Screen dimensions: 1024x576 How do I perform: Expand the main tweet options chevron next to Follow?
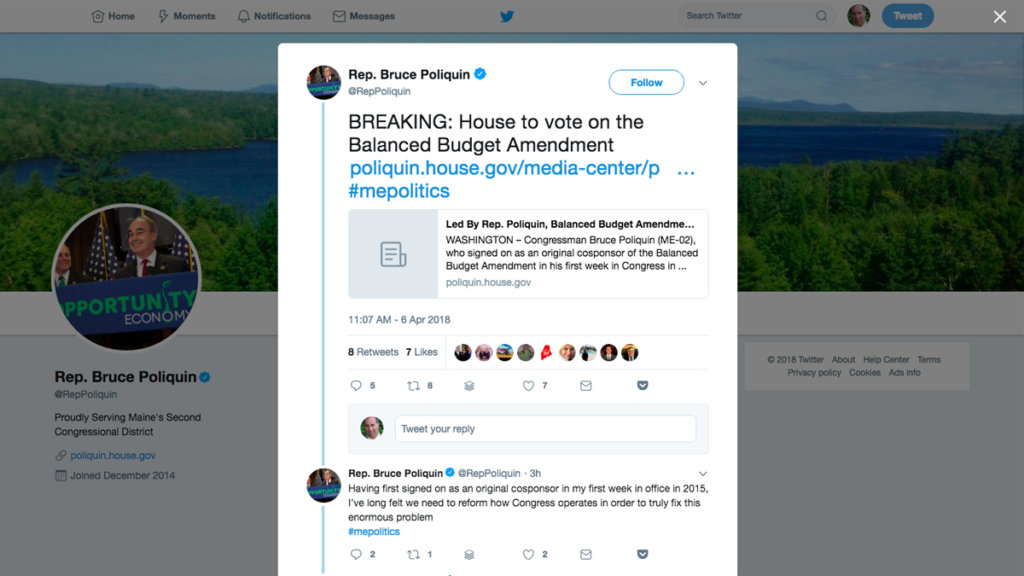[x=703, y=83]
